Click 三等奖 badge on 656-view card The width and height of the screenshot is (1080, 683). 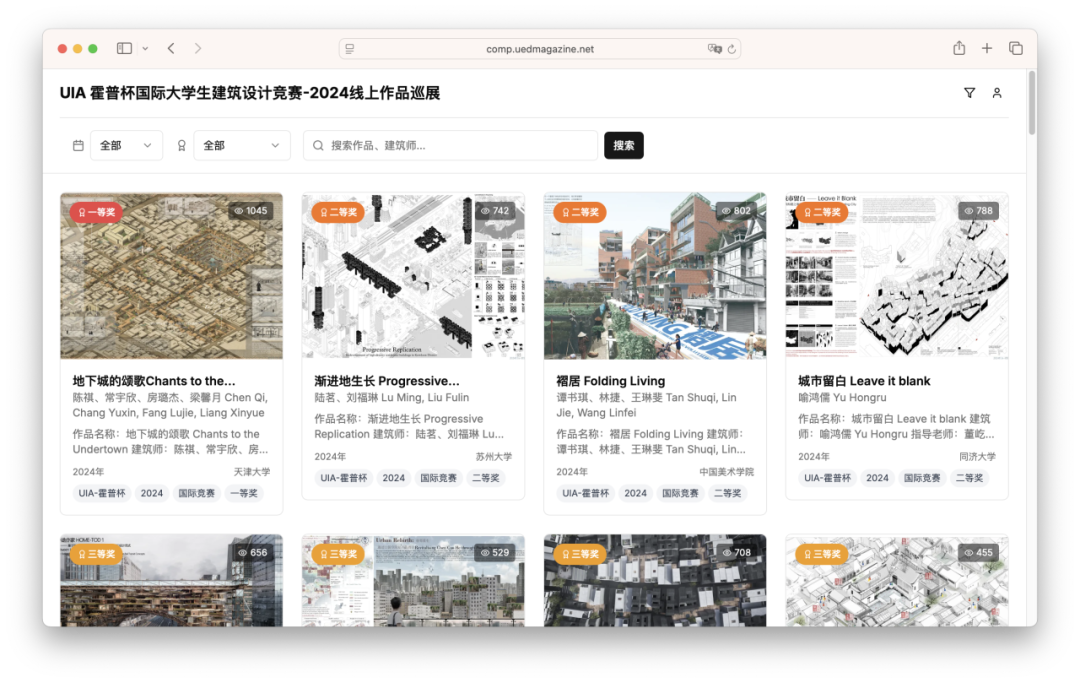[96, 554]
